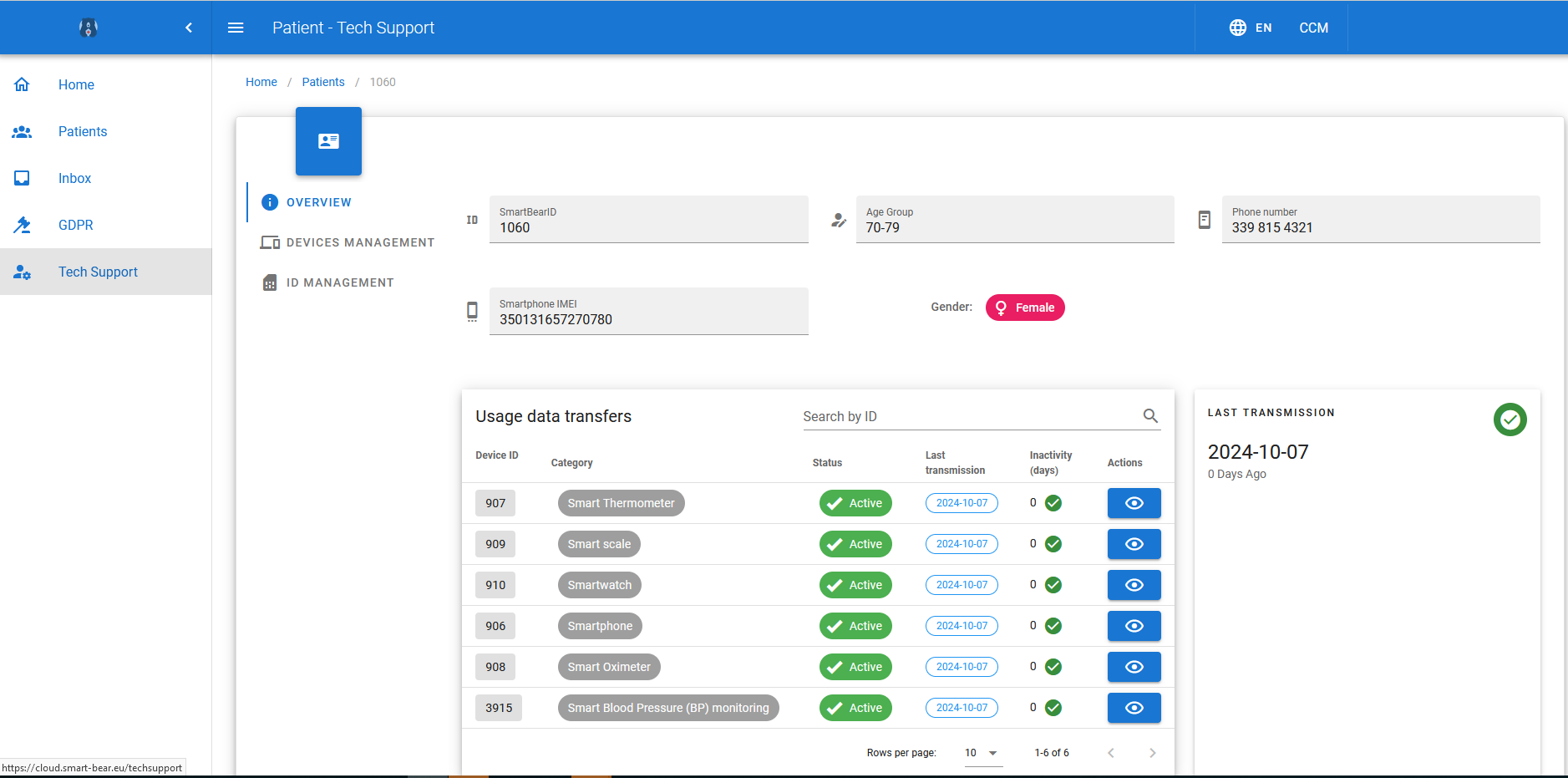View details for device 909
This screenshot has width=1568, height=778.
(x=1134, y=544)
